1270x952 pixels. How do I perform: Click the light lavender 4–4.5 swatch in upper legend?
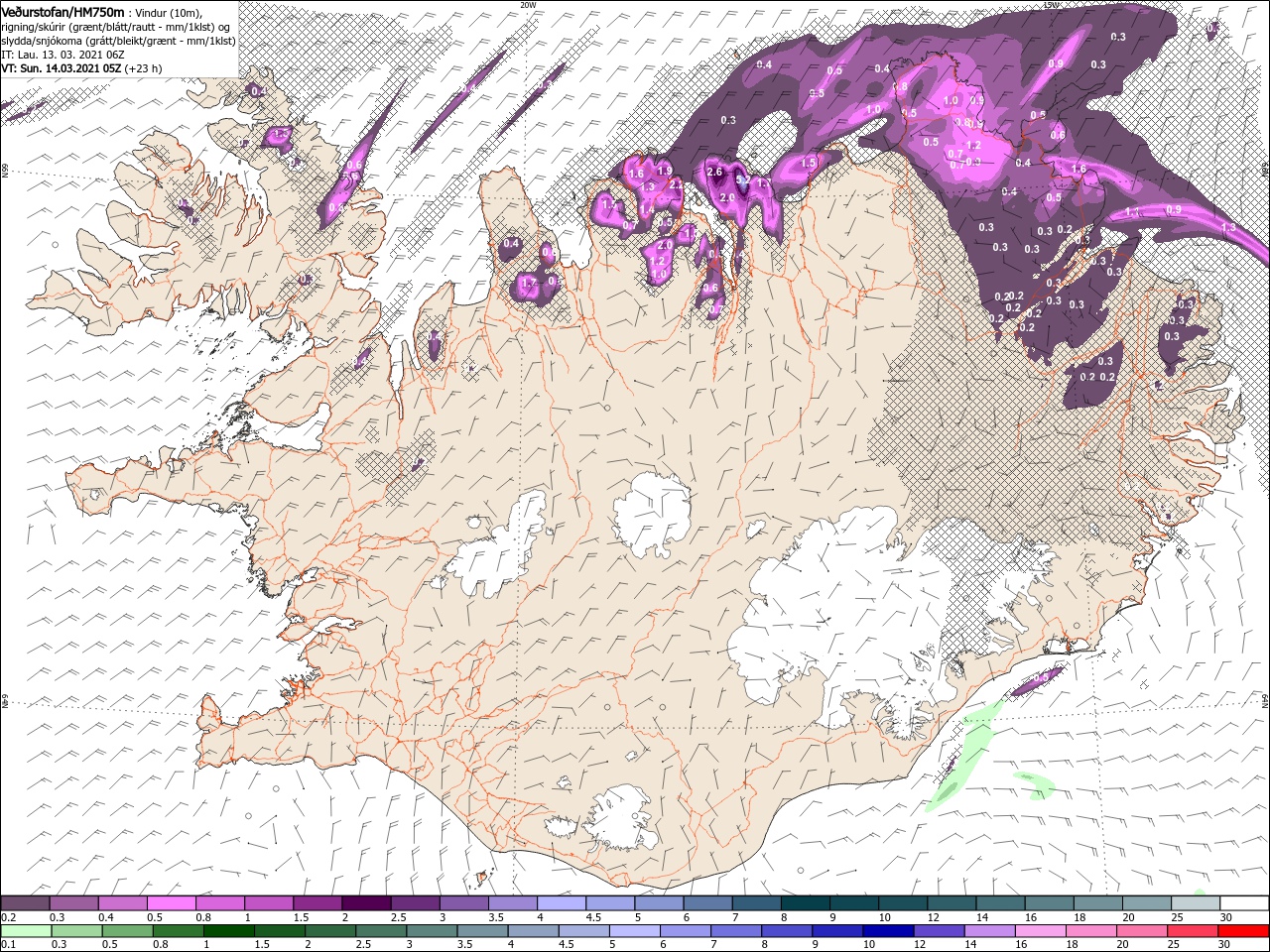click(x=562, y=903)
